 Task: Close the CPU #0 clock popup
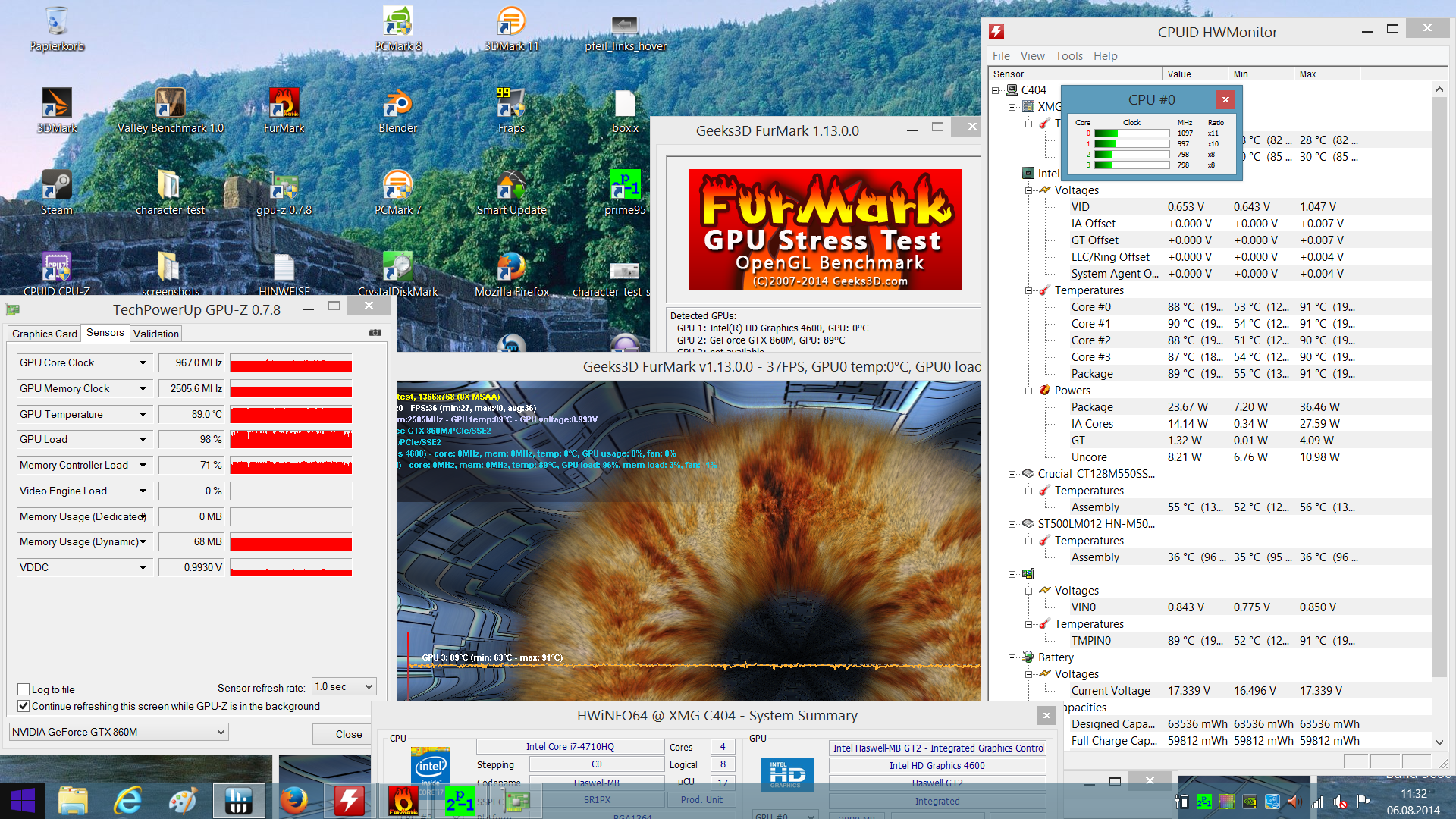[1225, 99]
